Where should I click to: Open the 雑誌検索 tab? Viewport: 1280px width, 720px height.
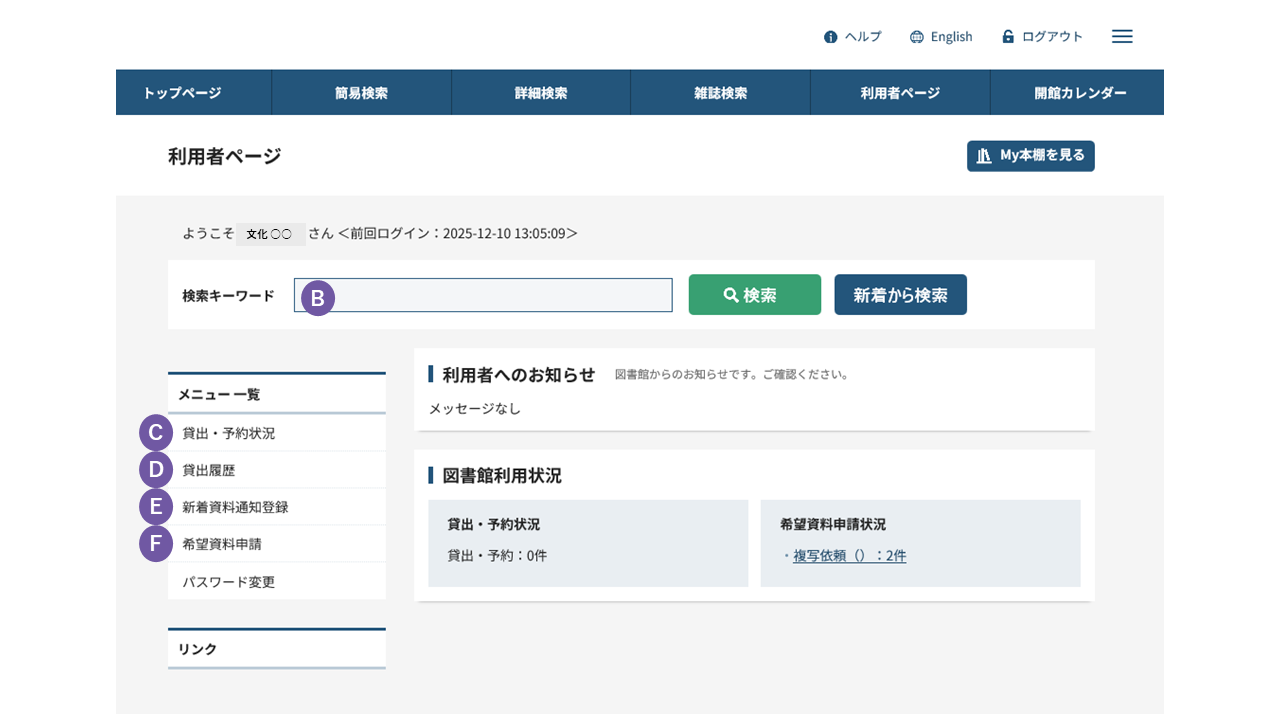[x=720, y=93]
